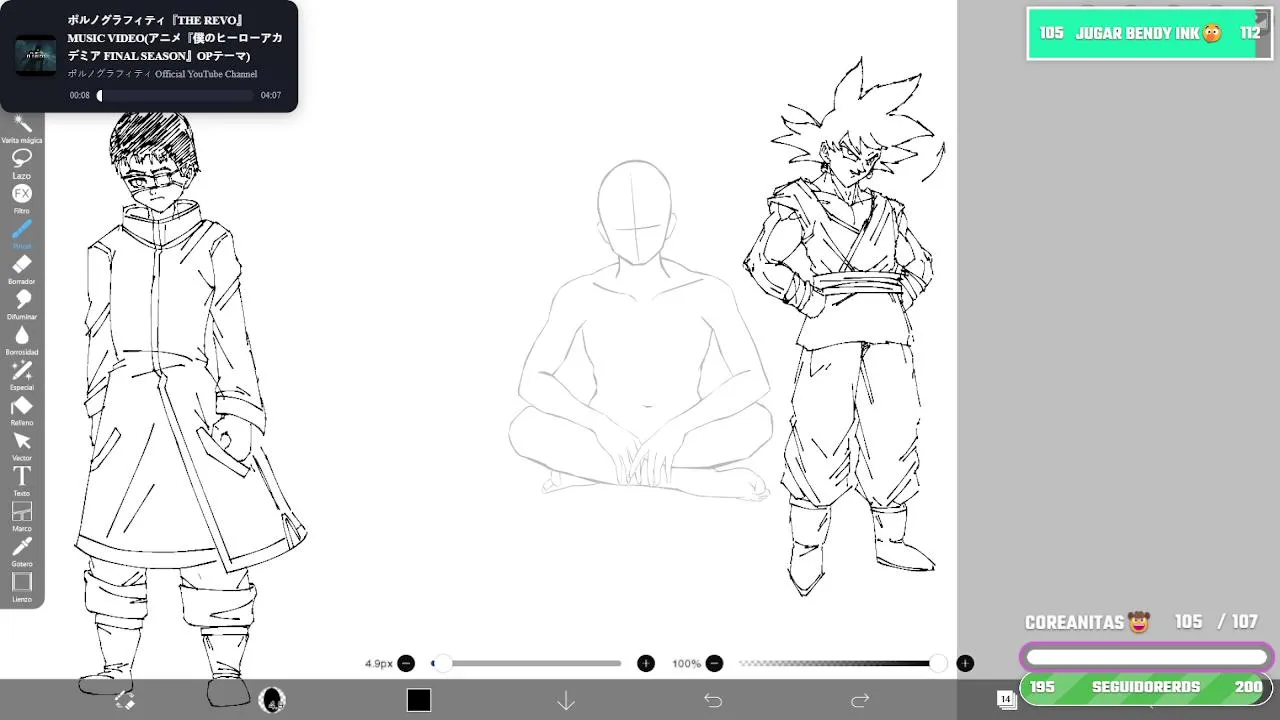This screenshot has height=720, width=1280.
Task: Select the Pincel brush tool
Action: pos(22,233)
